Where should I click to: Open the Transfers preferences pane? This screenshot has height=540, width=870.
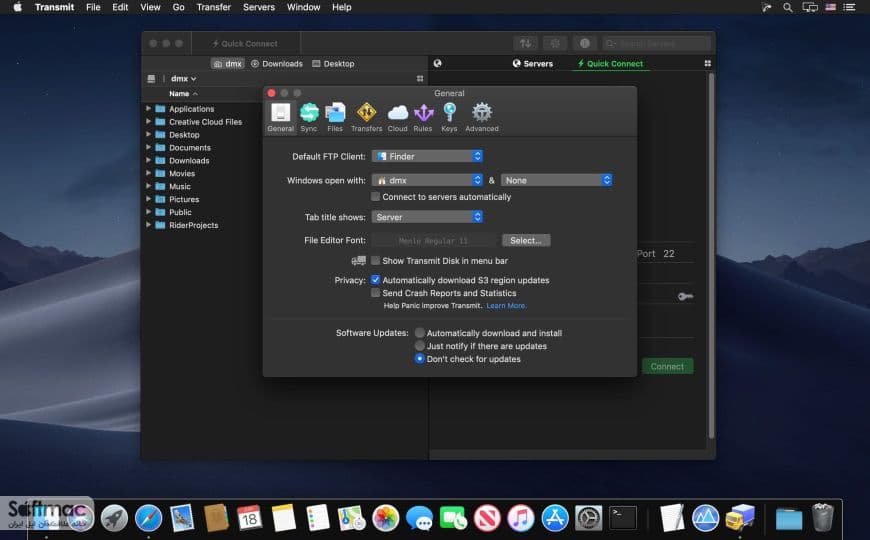click(x=366, y=118)
